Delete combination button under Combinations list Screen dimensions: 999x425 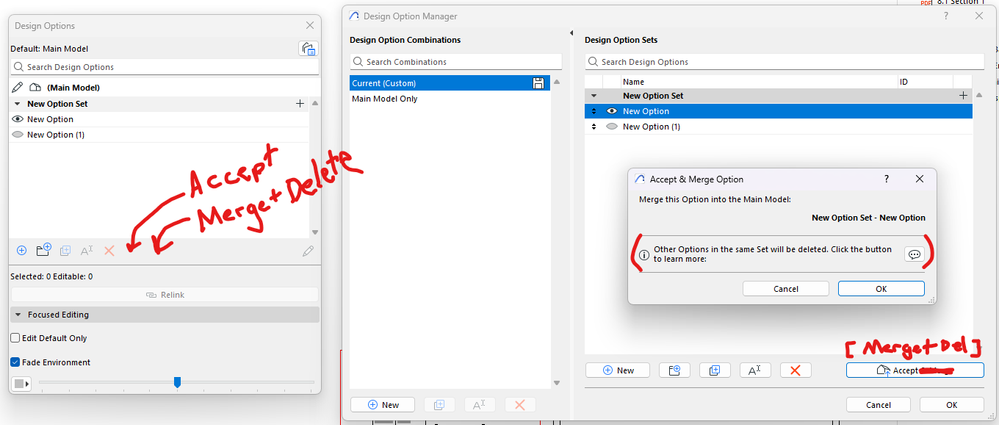click(520, 405)
